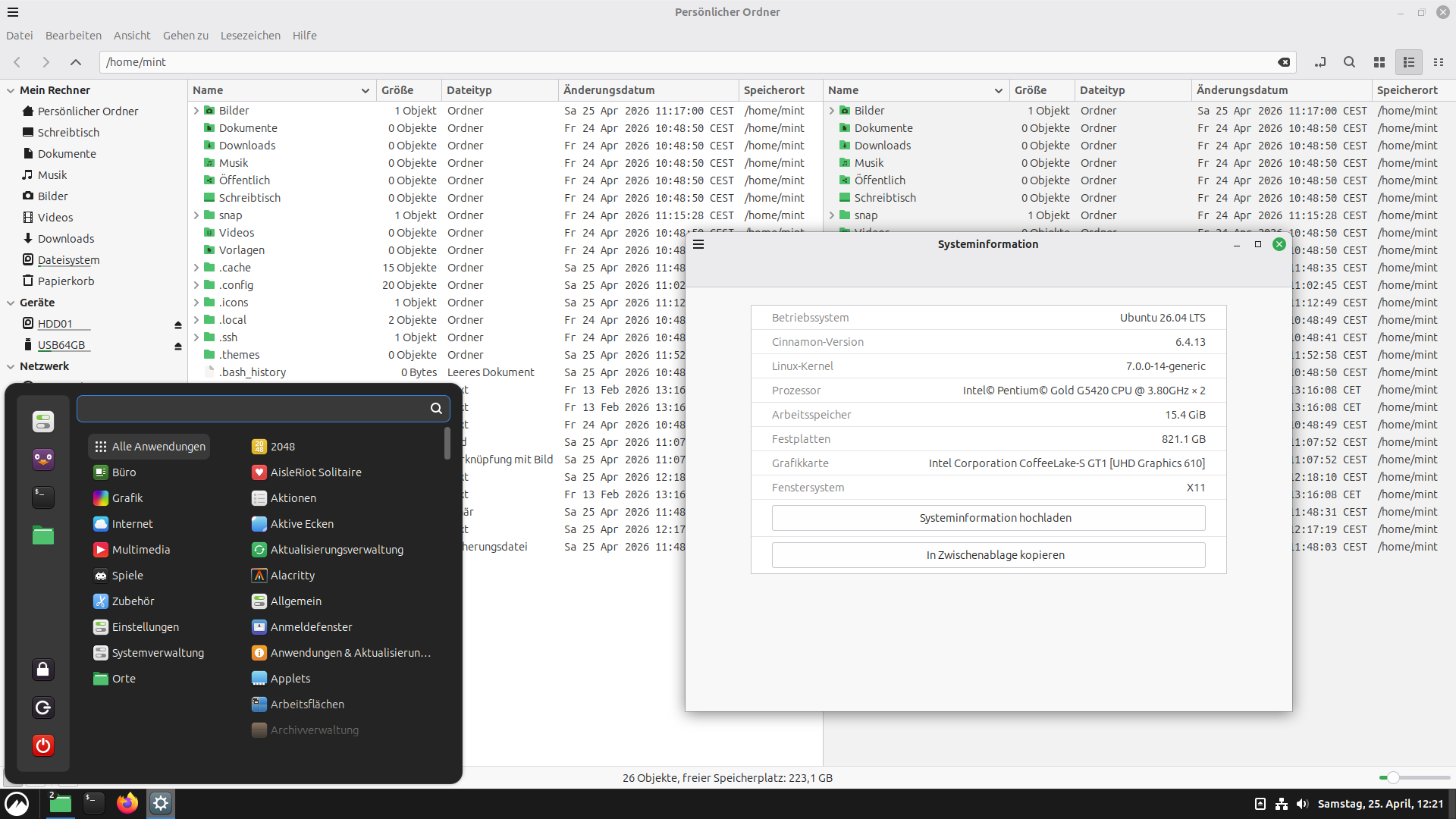Open the Ansicht menu
Viewport: 1456px width, 819px height.
pos(132,36)
